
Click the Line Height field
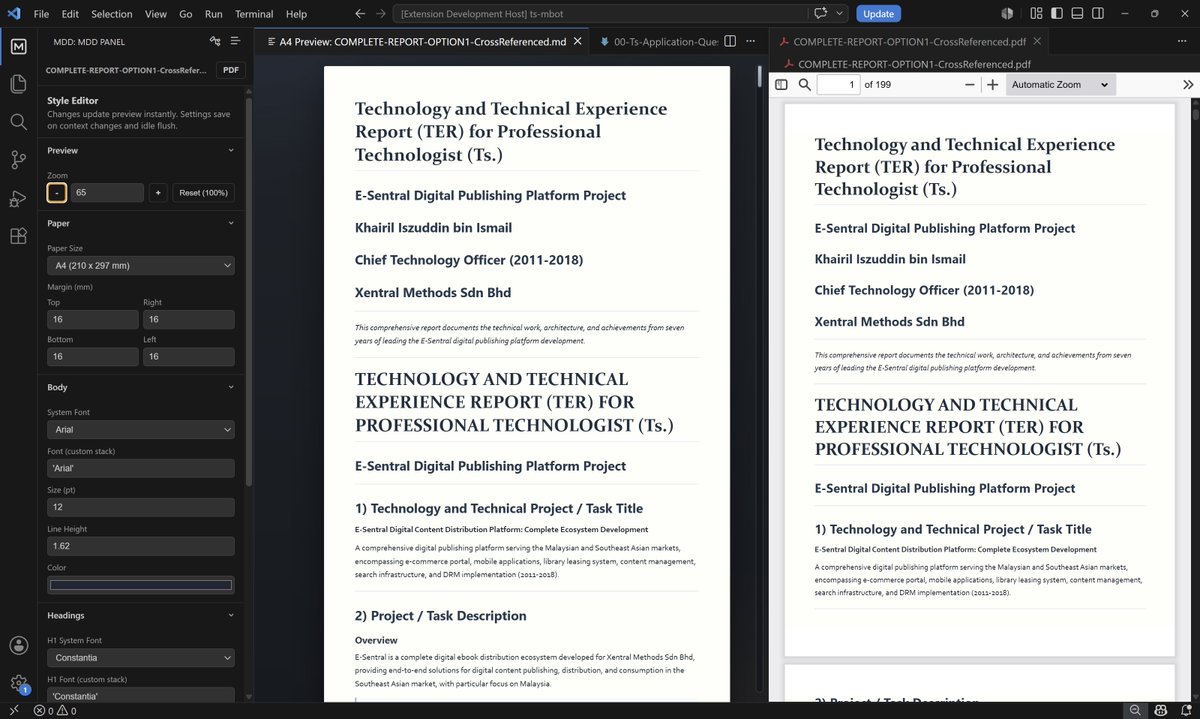coord(141,547)
